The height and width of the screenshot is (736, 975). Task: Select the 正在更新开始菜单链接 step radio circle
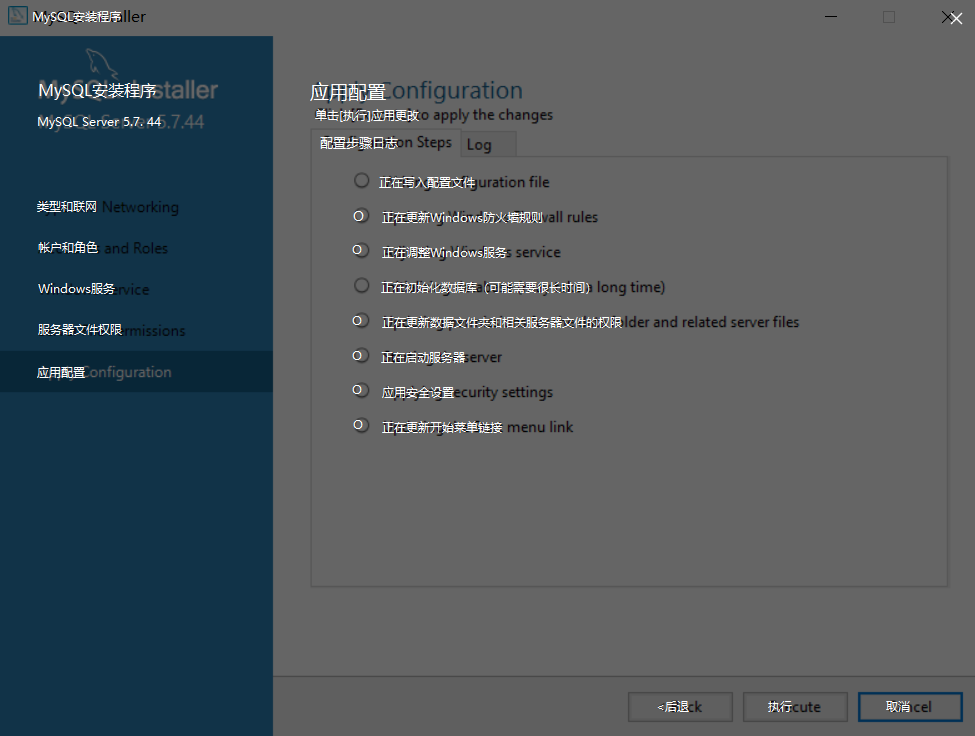coord(361,425)
